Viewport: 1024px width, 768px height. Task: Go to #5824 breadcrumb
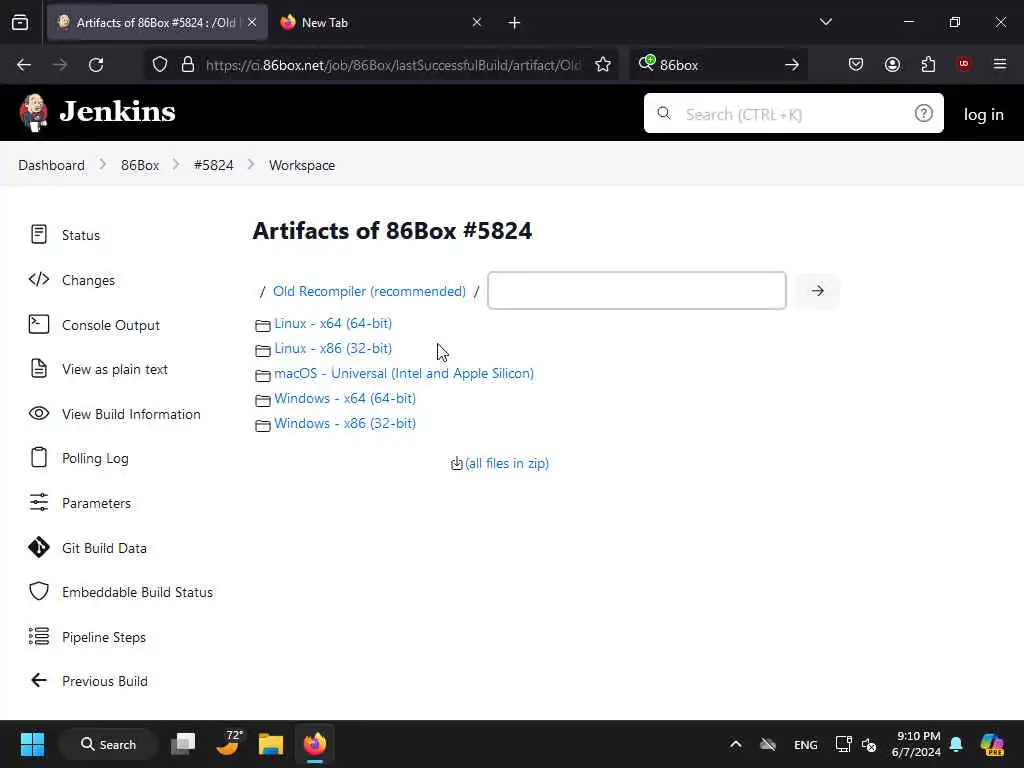click(x=214, y=165)
